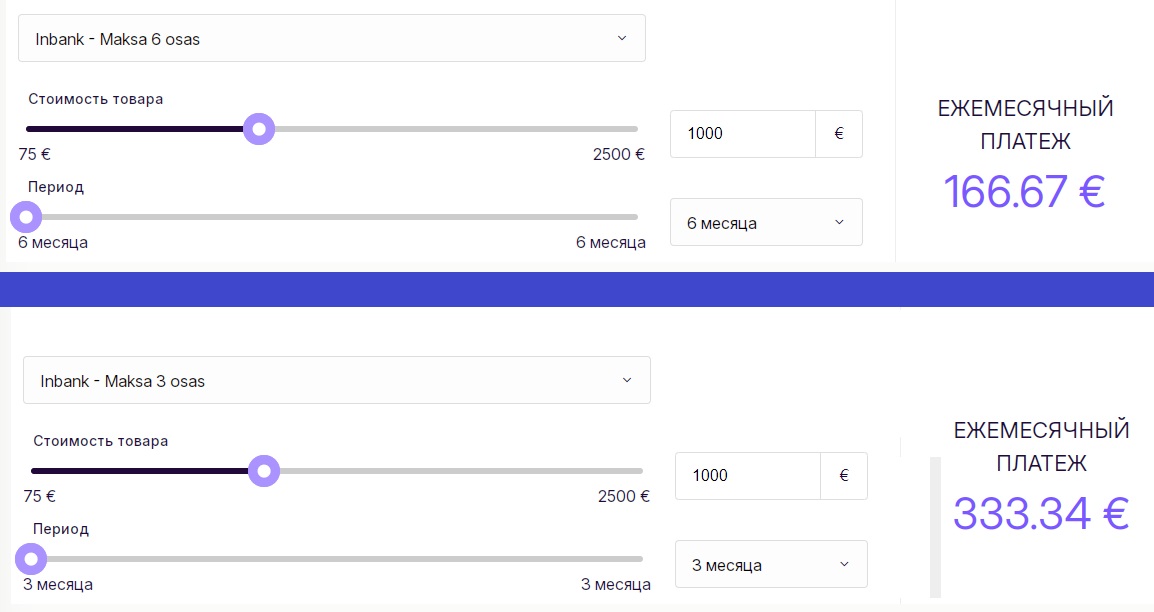Click the € symbol beside the lower price field
The height and width of the screenshot is (612, 1154).
coord(844,476)
